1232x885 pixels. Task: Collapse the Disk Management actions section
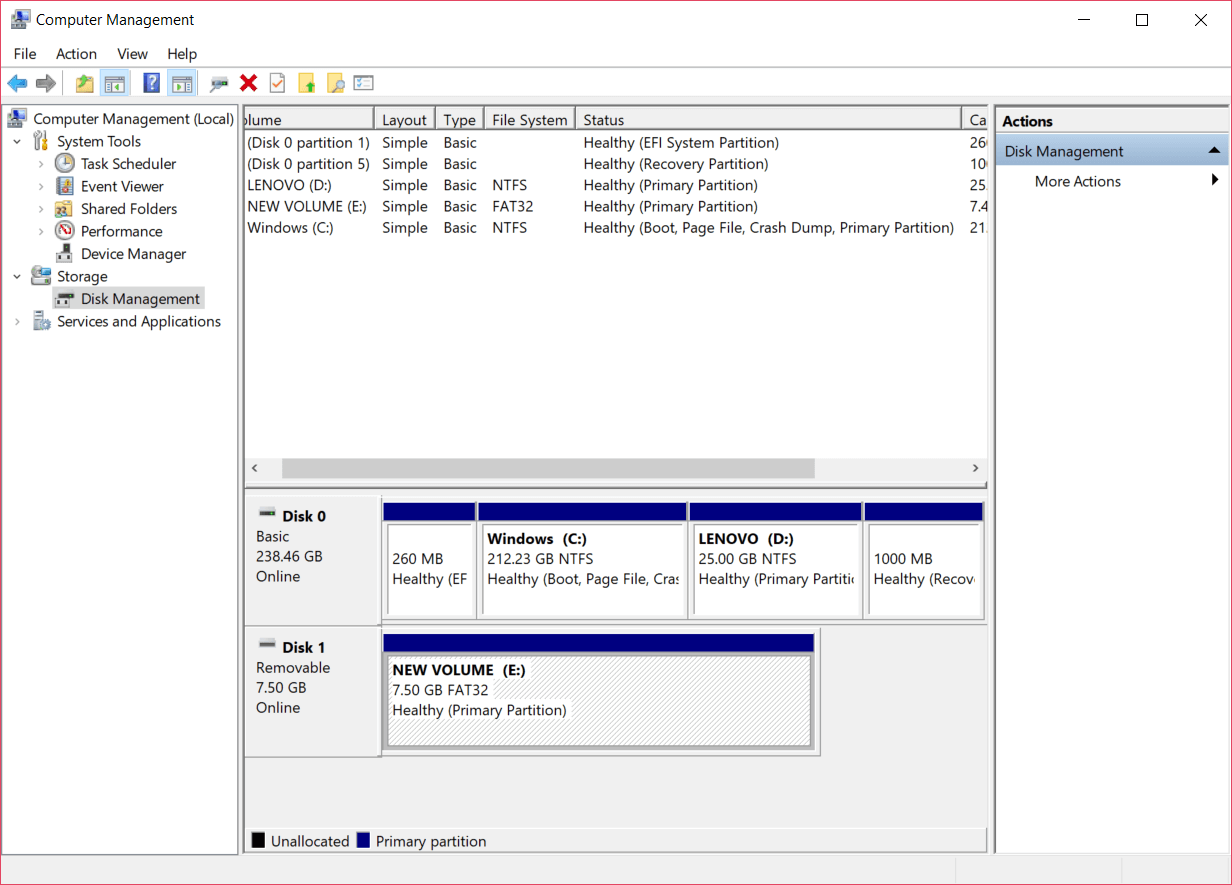coord(1214,151)
